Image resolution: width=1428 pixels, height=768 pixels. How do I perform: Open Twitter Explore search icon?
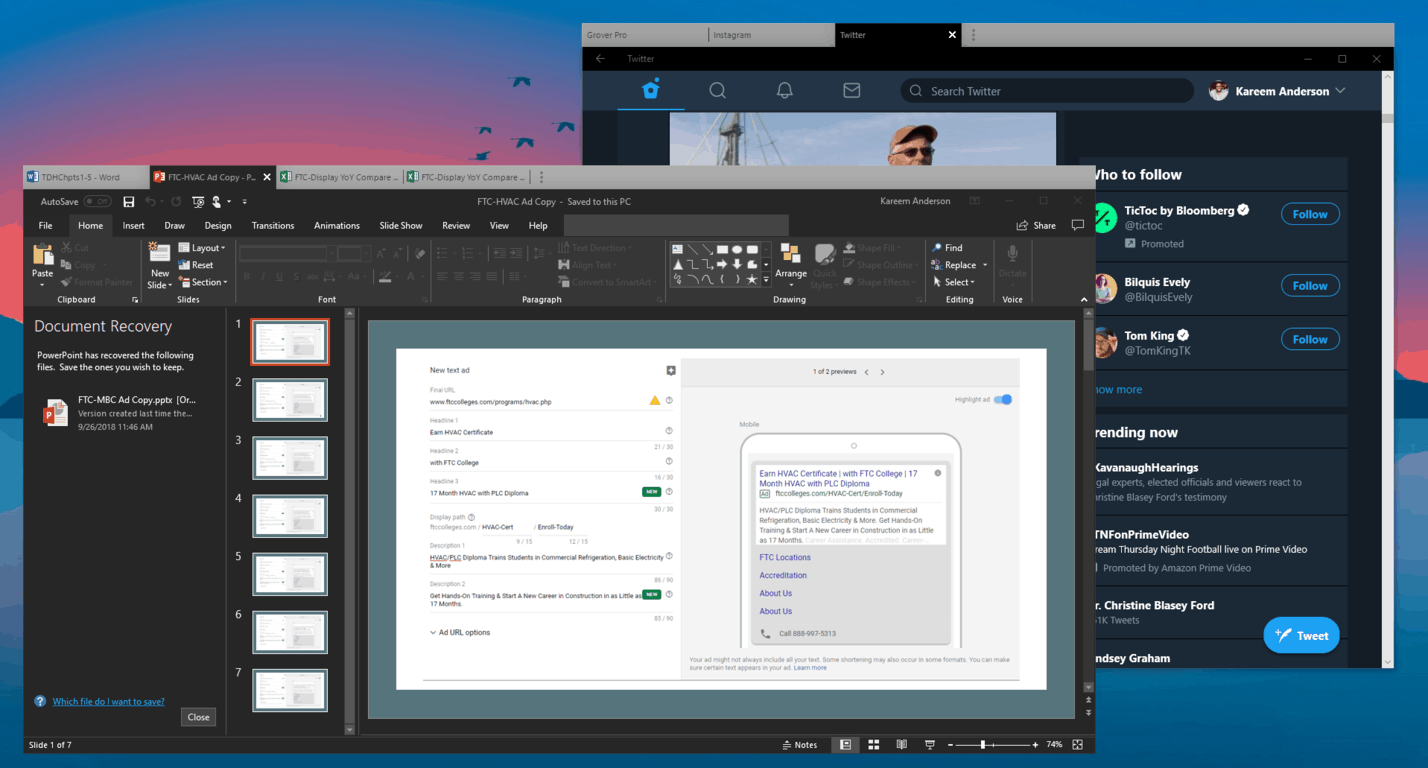pos(717,90)
